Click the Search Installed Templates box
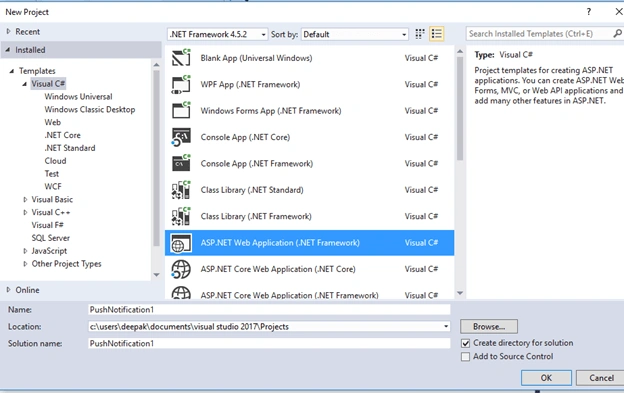Screen dimensions: 624x393 (539, 34)
